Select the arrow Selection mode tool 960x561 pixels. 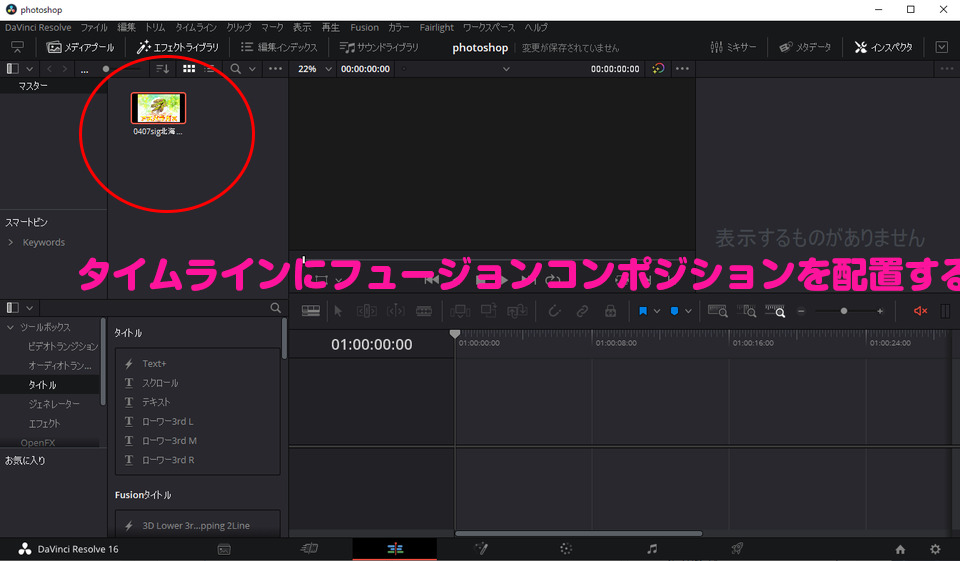coord(338,311)
